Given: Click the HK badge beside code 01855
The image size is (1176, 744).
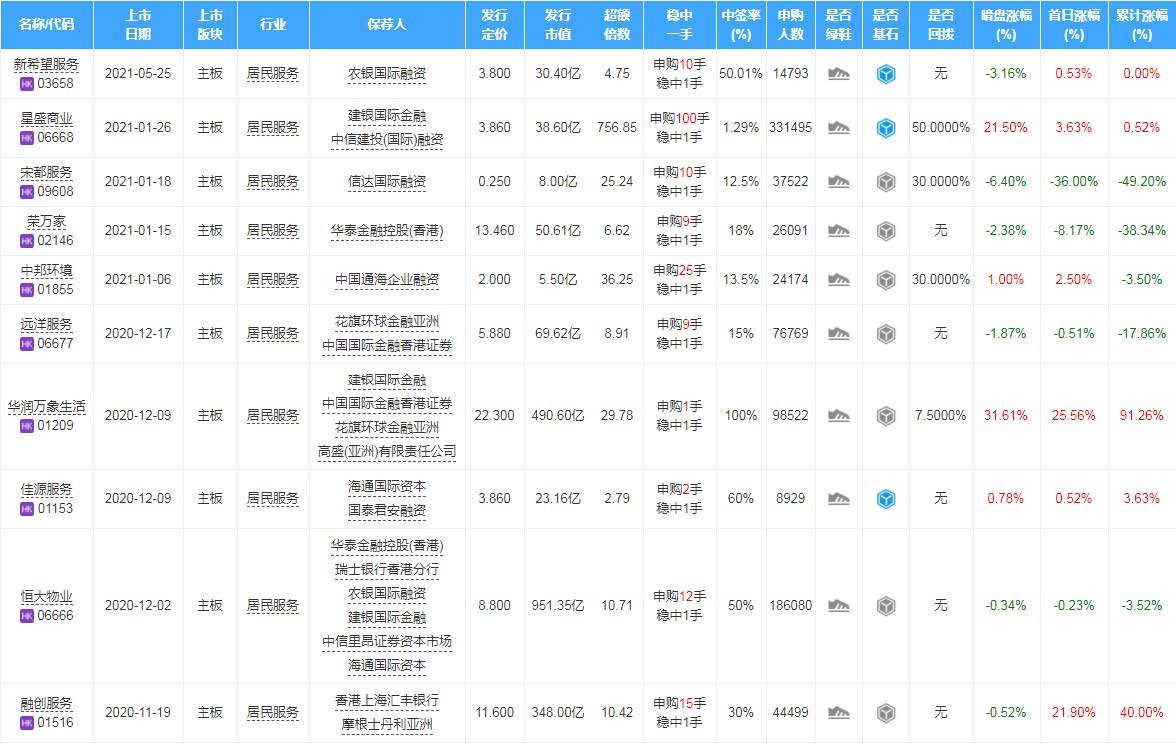Looking at the screenshot, I should [x=27, y=290].
